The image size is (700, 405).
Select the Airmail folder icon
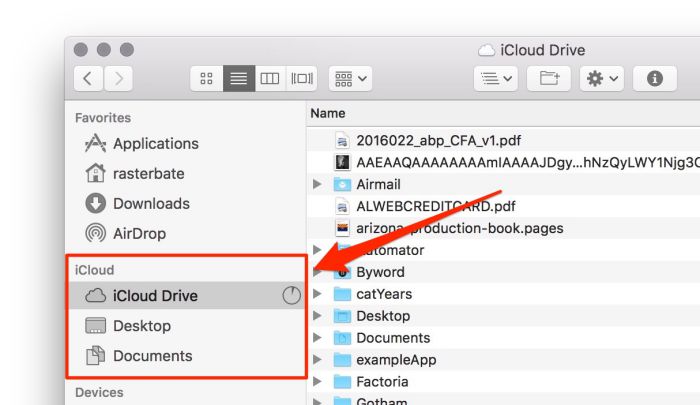[x=342, y=184]
